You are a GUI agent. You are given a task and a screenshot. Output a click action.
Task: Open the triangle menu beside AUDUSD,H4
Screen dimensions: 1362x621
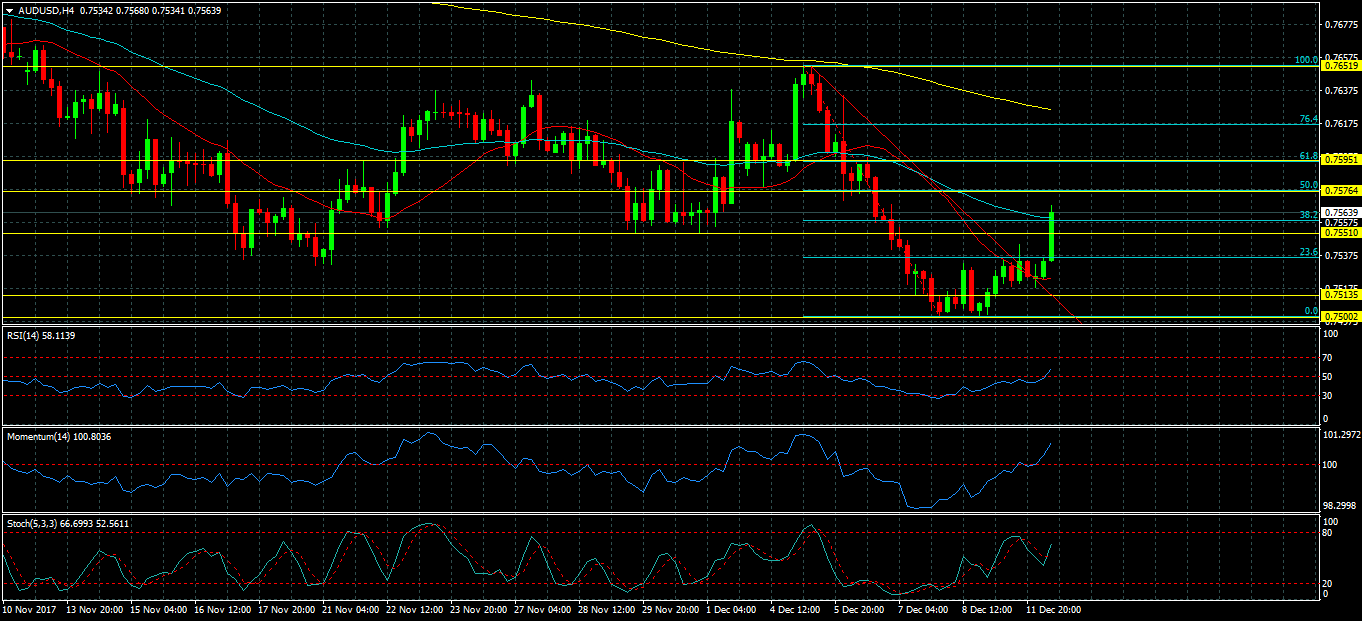click(x=10, y=10)
